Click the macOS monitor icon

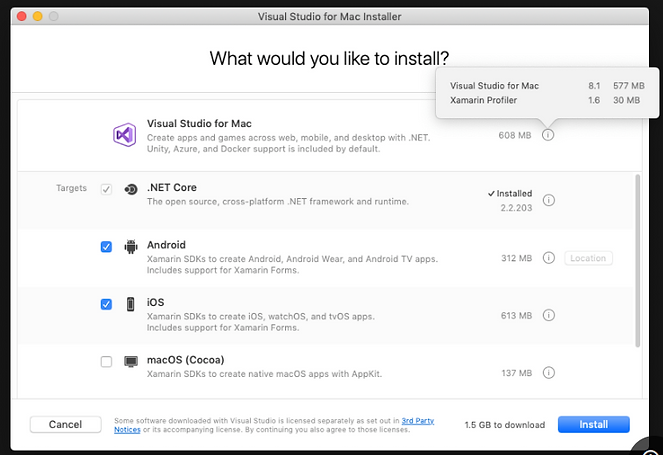pos(131,362)
